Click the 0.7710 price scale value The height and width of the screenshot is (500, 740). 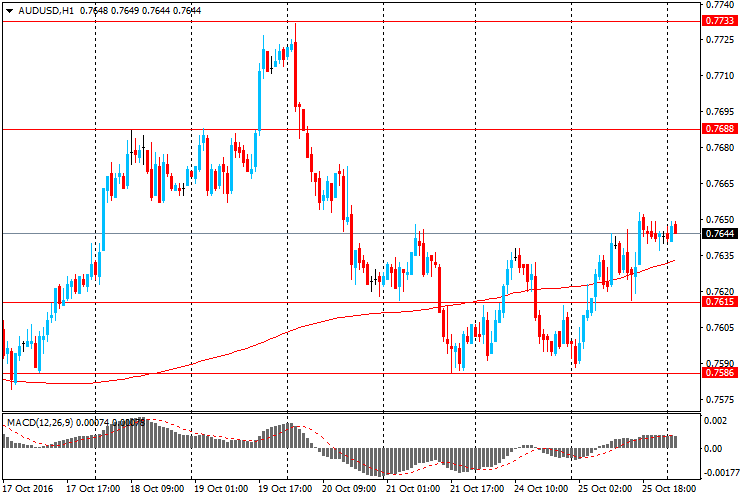tap(720, 76)
